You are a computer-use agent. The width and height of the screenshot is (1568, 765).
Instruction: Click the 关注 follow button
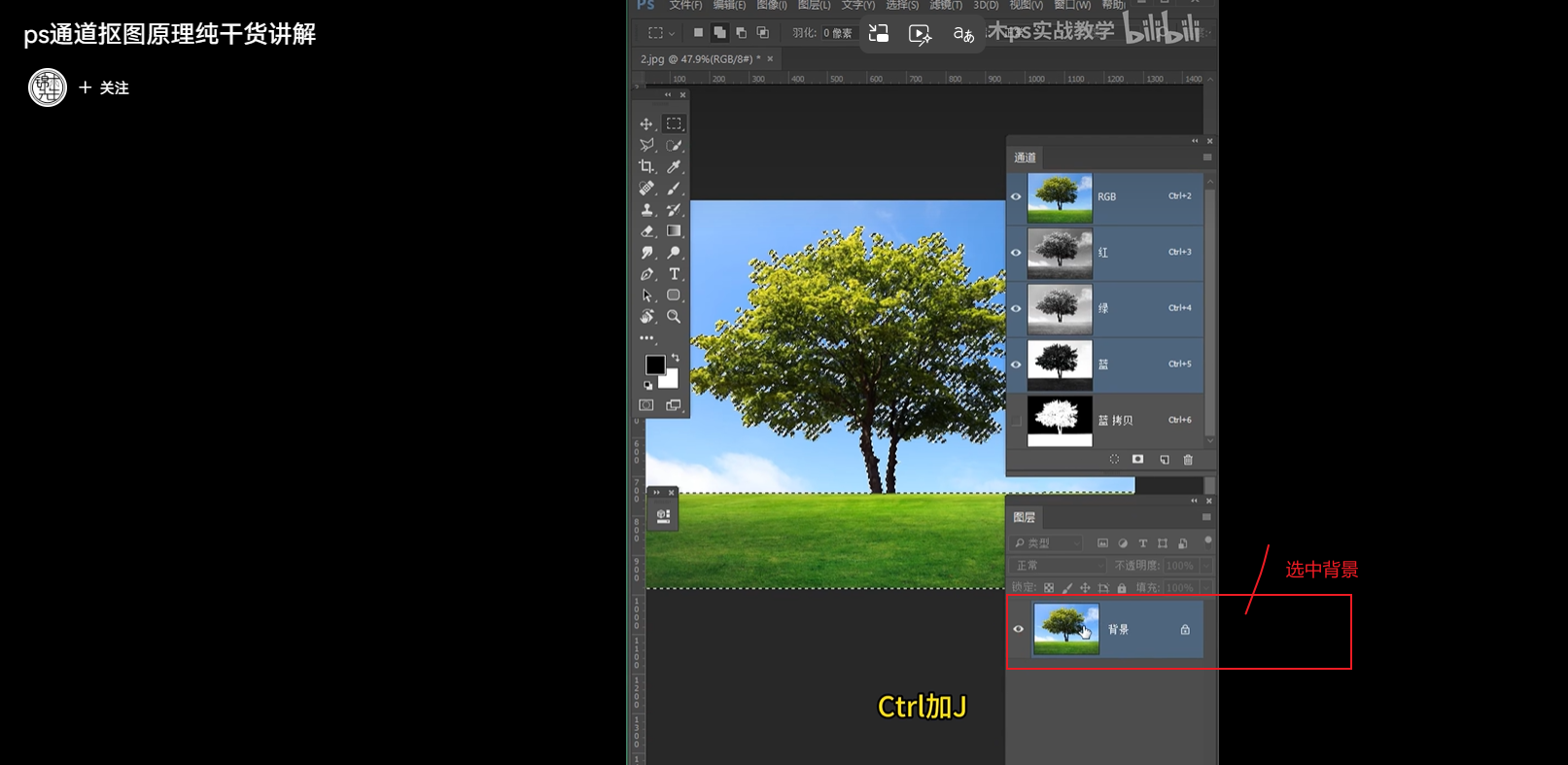tap(104, 87)
